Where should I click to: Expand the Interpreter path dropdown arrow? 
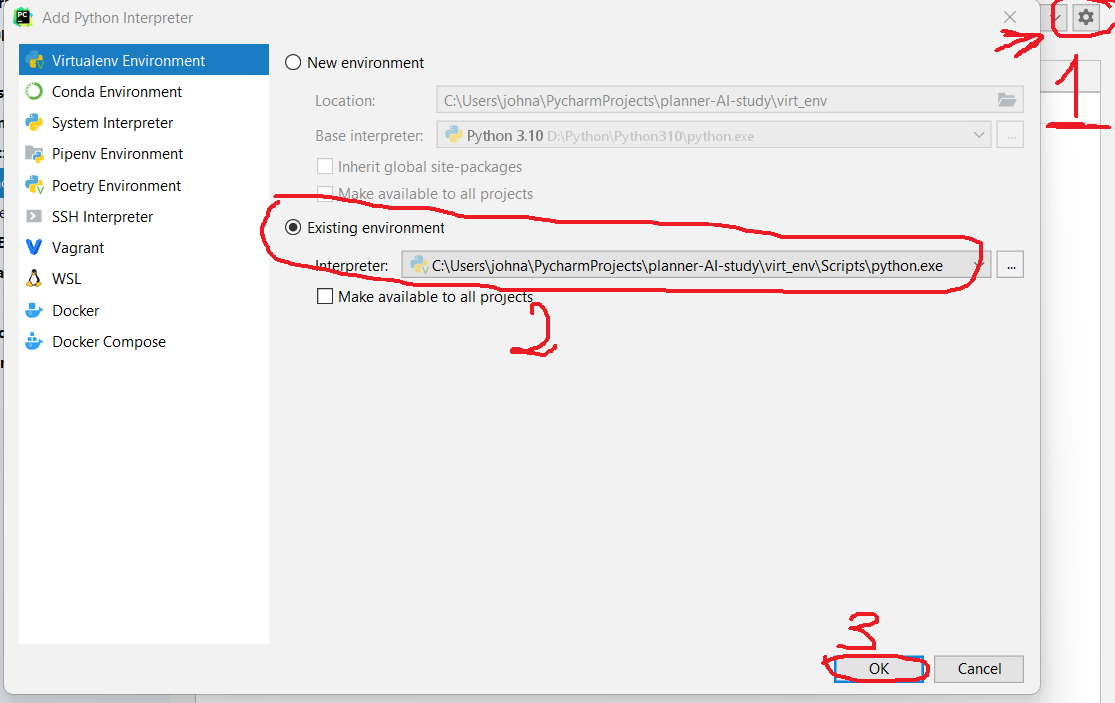tap(979, 265)
